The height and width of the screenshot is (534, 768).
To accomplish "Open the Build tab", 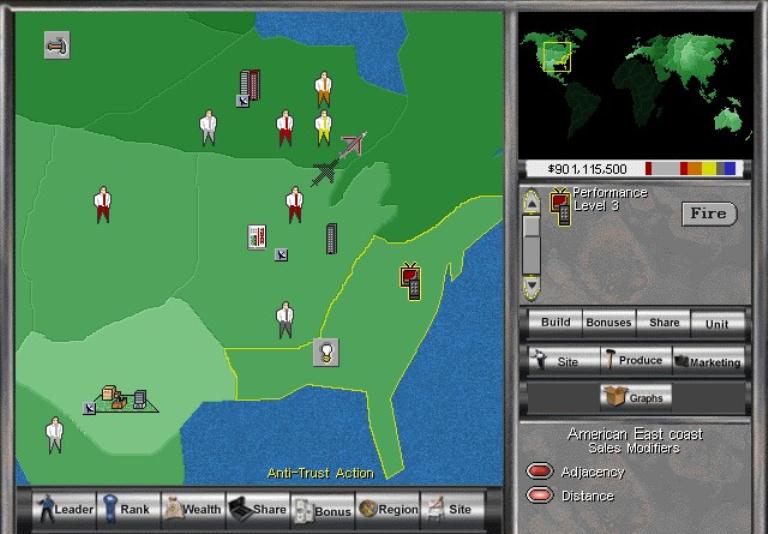I will (x=555, y=322).
